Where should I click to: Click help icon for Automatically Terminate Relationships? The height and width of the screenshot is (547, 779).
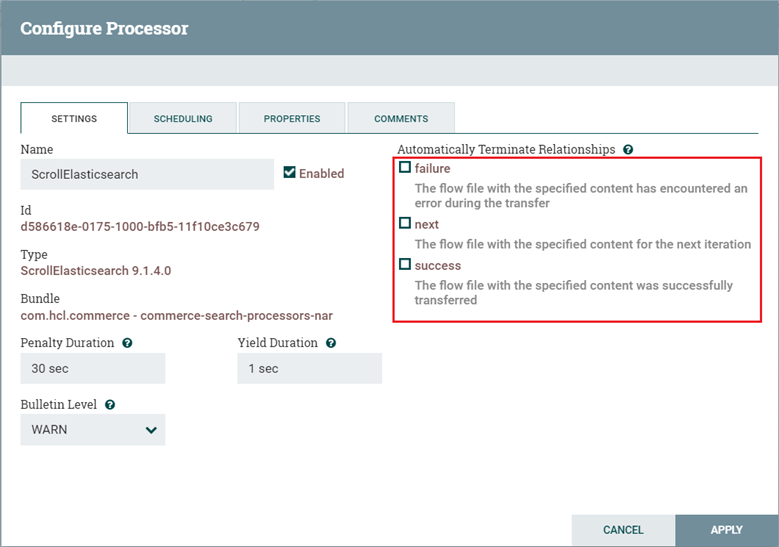pos(628,149)
